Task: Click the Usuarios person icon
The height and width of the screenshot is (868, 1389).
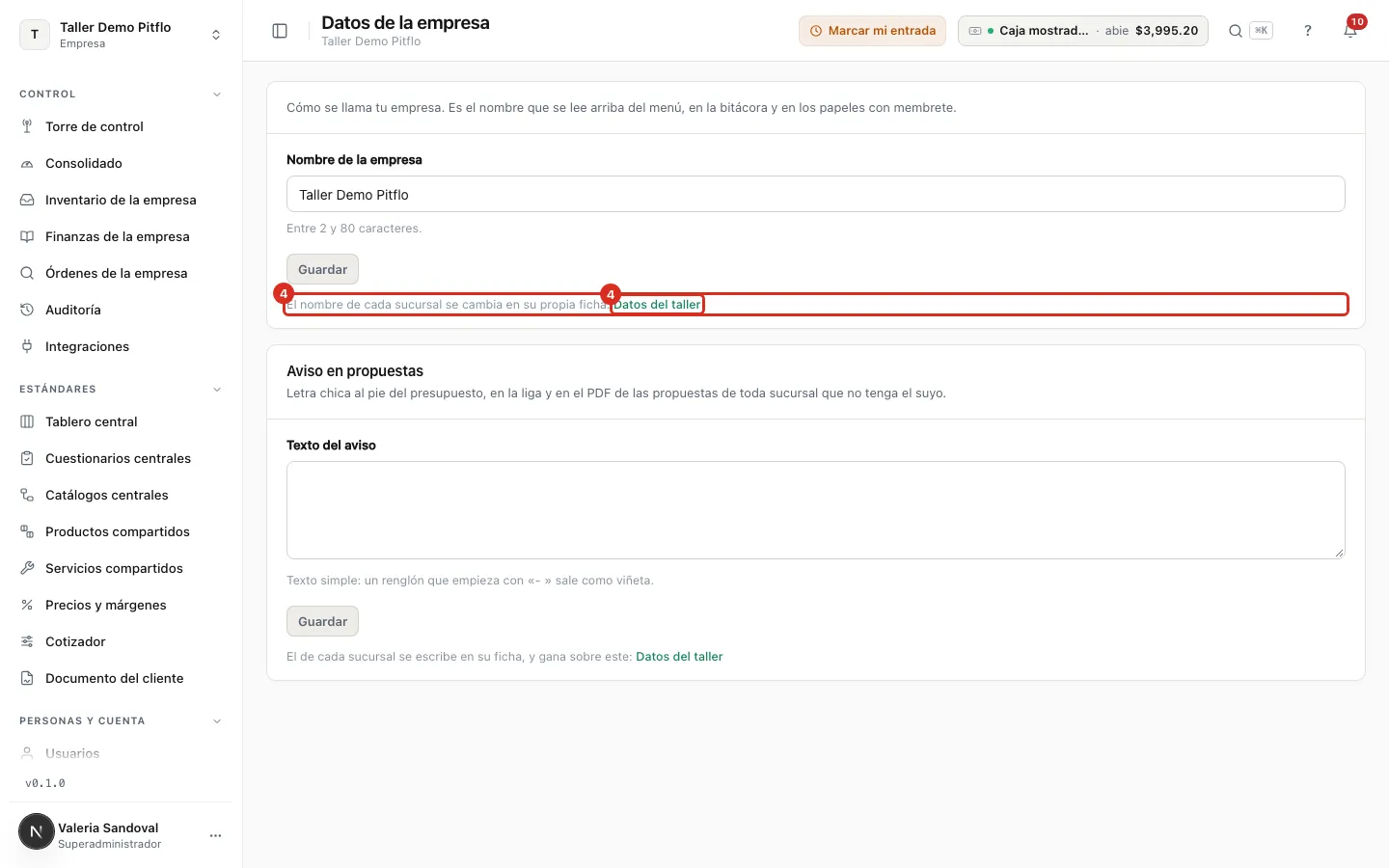Action: [x=27, y=753]
